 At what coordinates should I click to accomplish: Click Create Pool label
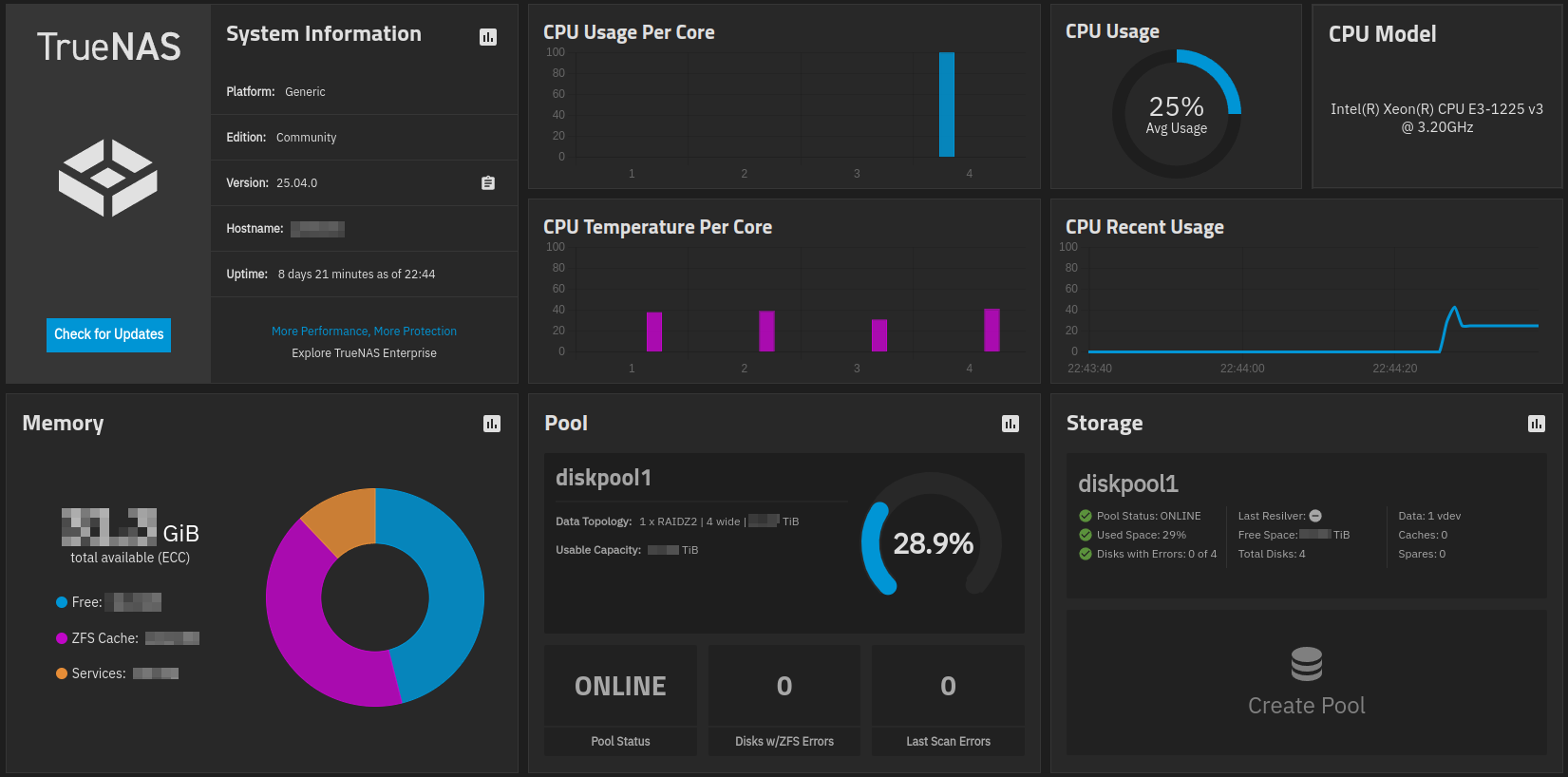pos(1307,706)
